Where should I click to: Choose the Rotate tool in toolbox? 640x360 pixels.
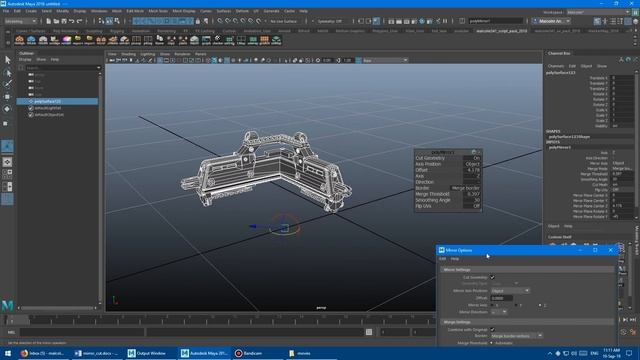click(x=7, y=109)
